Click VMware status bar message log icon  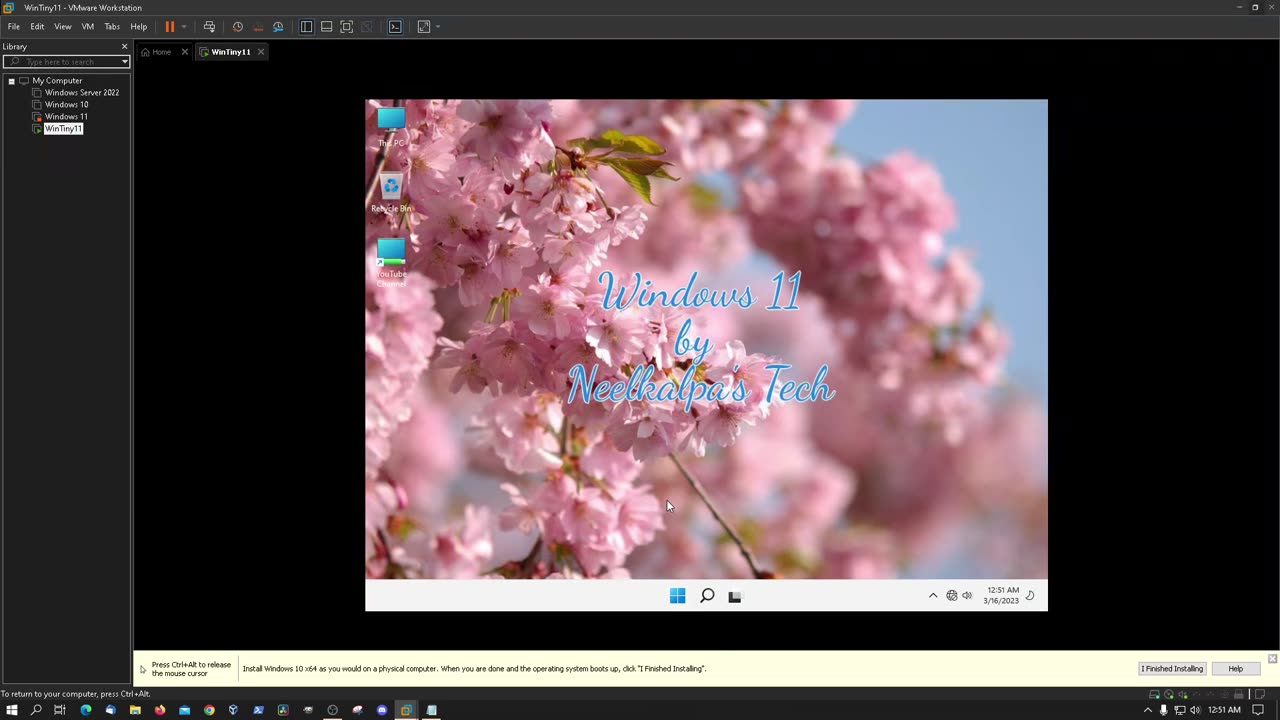[x=1259, y=694]
